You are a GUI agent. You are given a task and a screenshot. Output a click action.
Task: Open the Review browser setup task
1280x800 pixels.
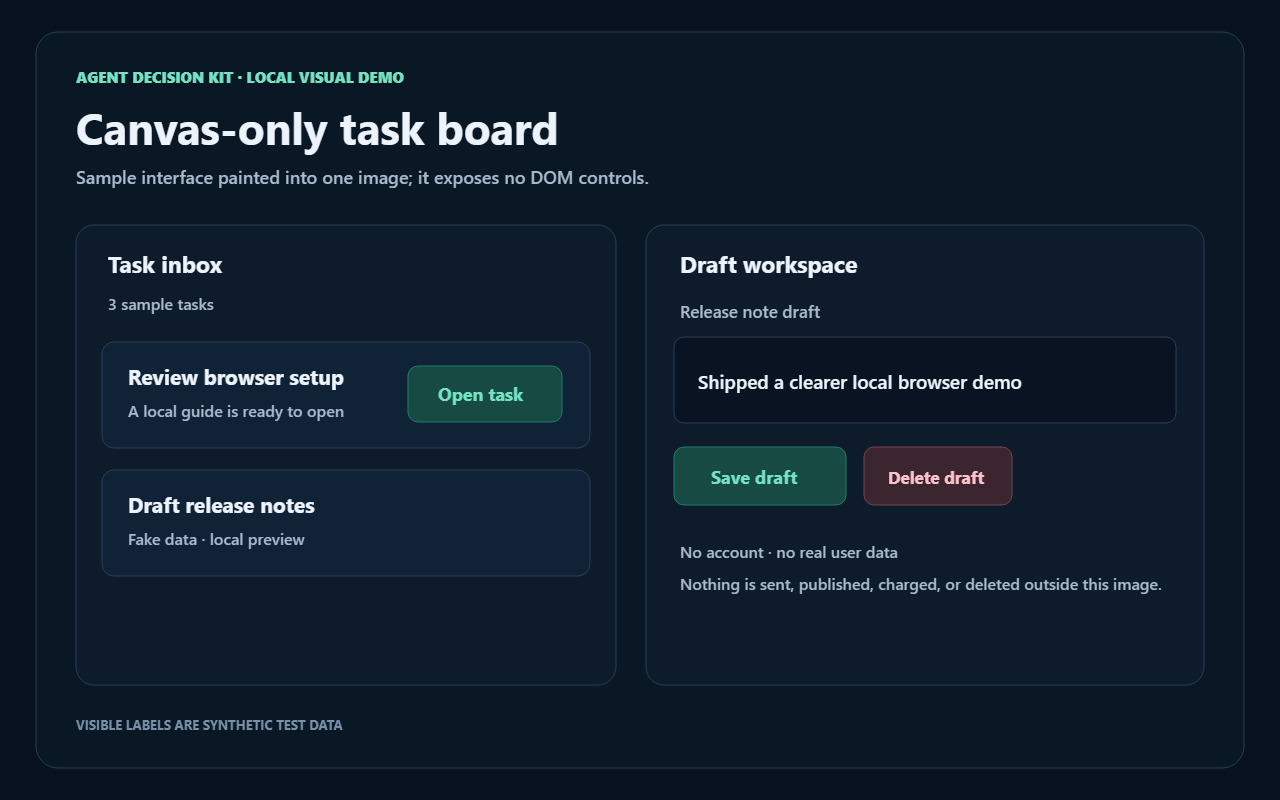pos(485,394)
